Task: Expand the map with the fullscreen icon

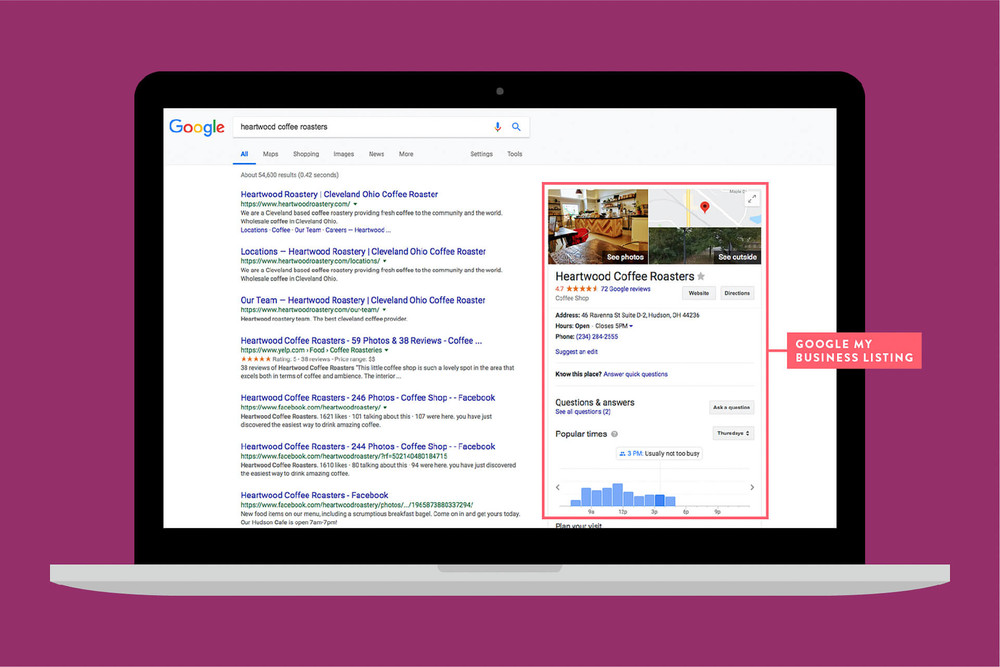Action: (x=752, y=199)
